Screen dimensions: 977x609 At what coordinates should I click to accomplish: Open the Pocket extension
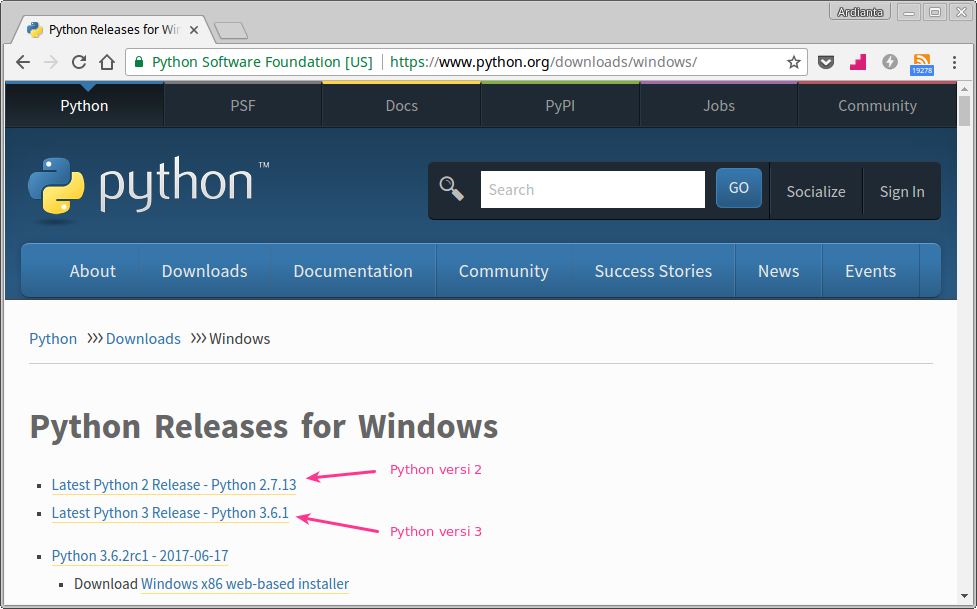826,61
